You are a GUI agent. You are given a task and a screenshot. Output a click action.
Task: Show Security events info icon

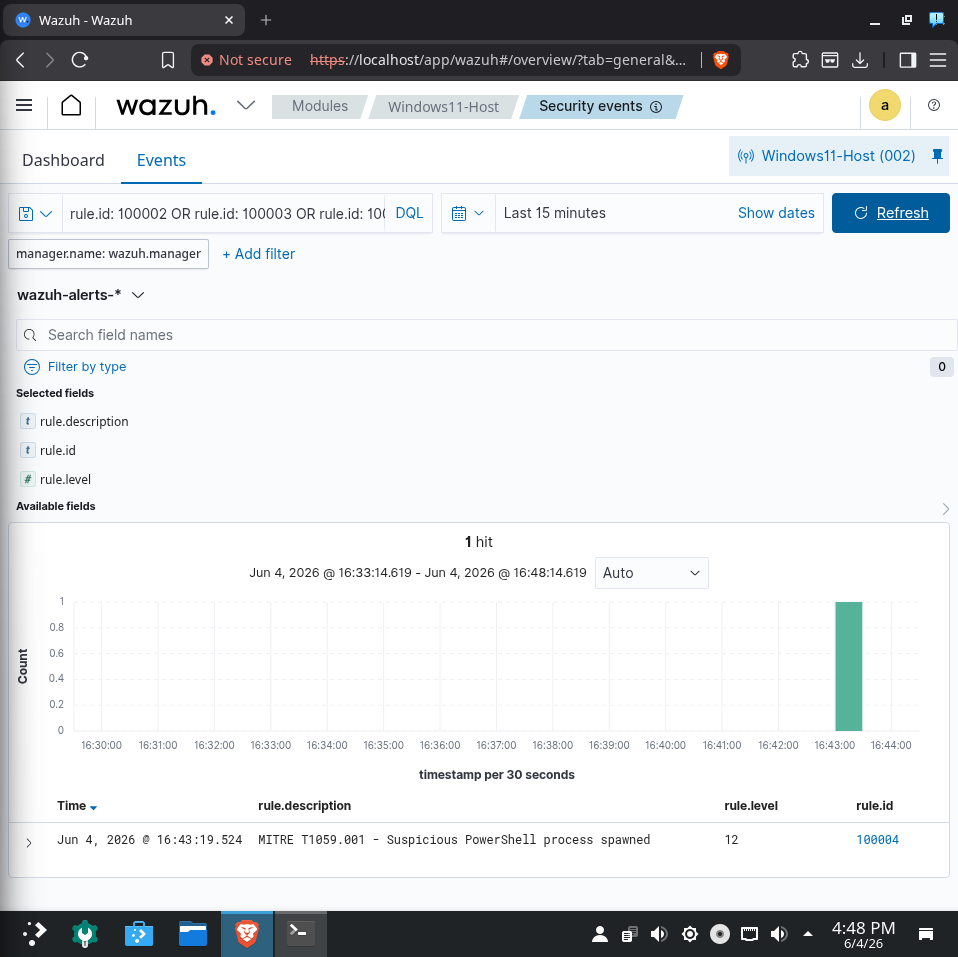click(x=656, y=107)
